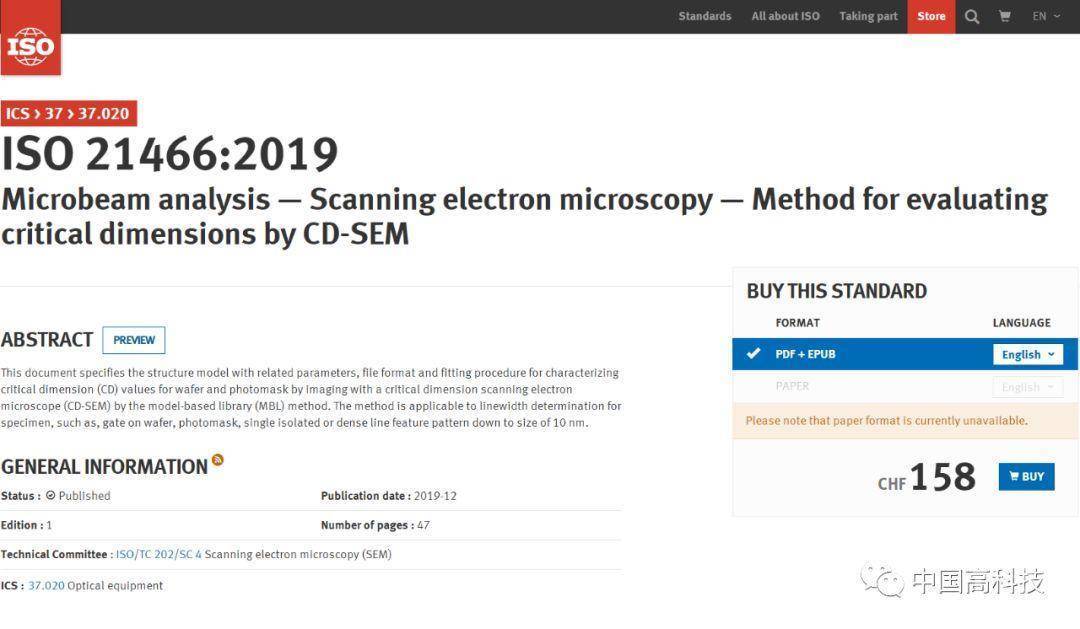
Task: Expand the EN site language dropdown
Action: click(1046, 16)
